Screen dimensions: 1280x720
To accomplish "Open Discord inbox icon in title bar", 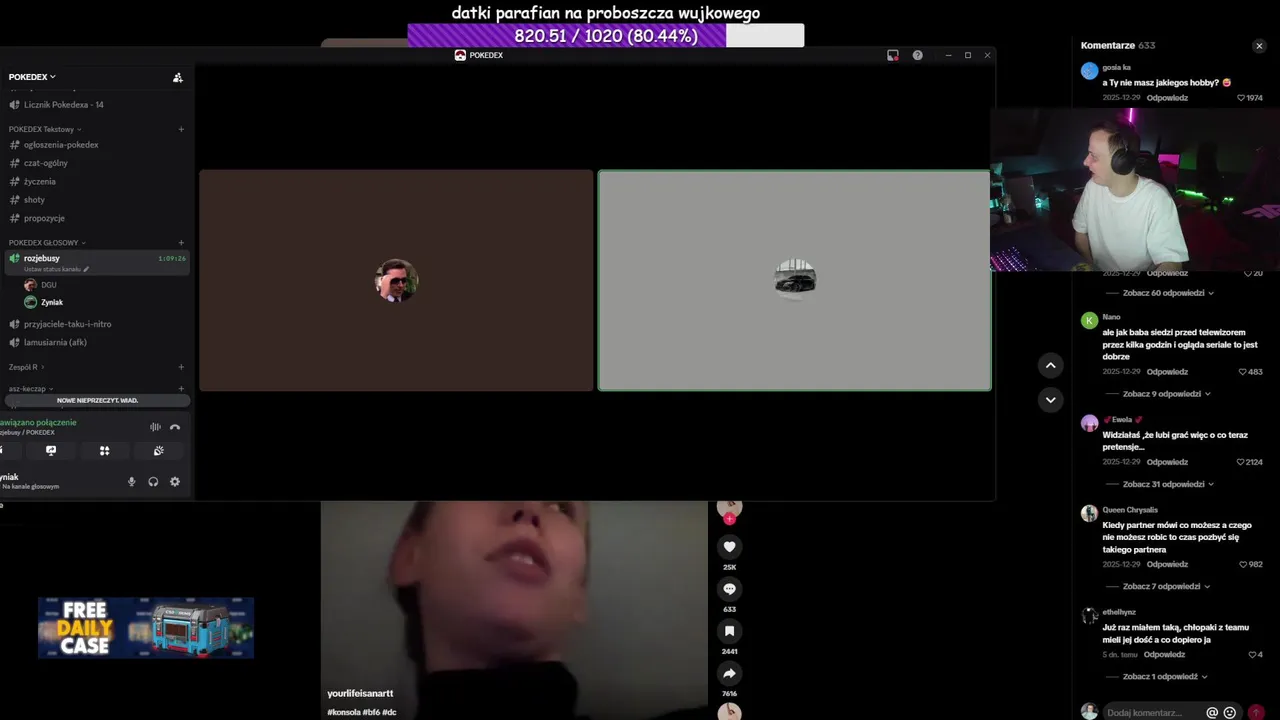I will (x=893, y=55).
